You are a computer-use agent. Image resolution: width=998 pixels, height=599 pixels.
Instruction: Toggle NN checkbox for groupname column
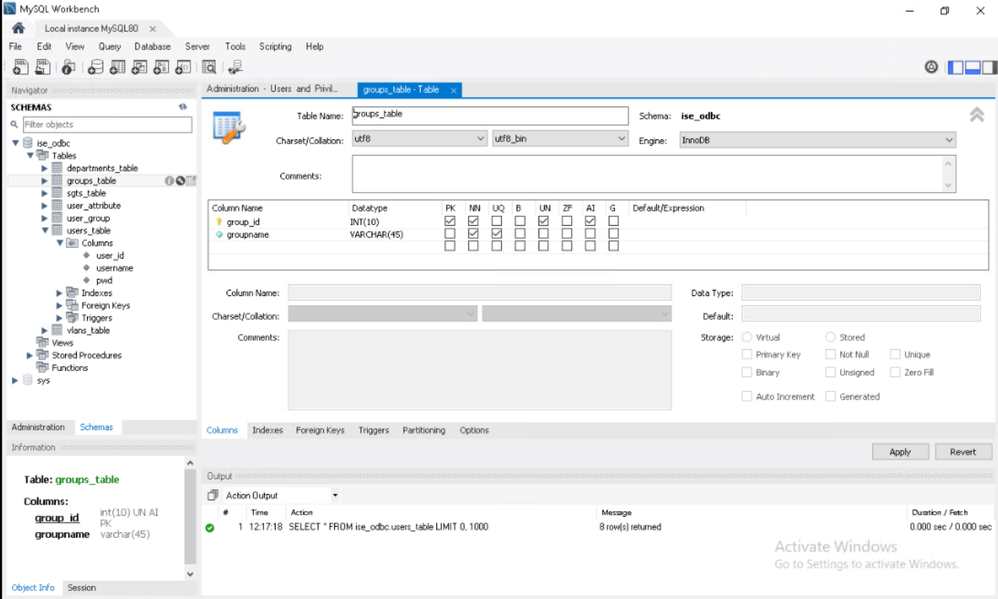coord(473,234)
